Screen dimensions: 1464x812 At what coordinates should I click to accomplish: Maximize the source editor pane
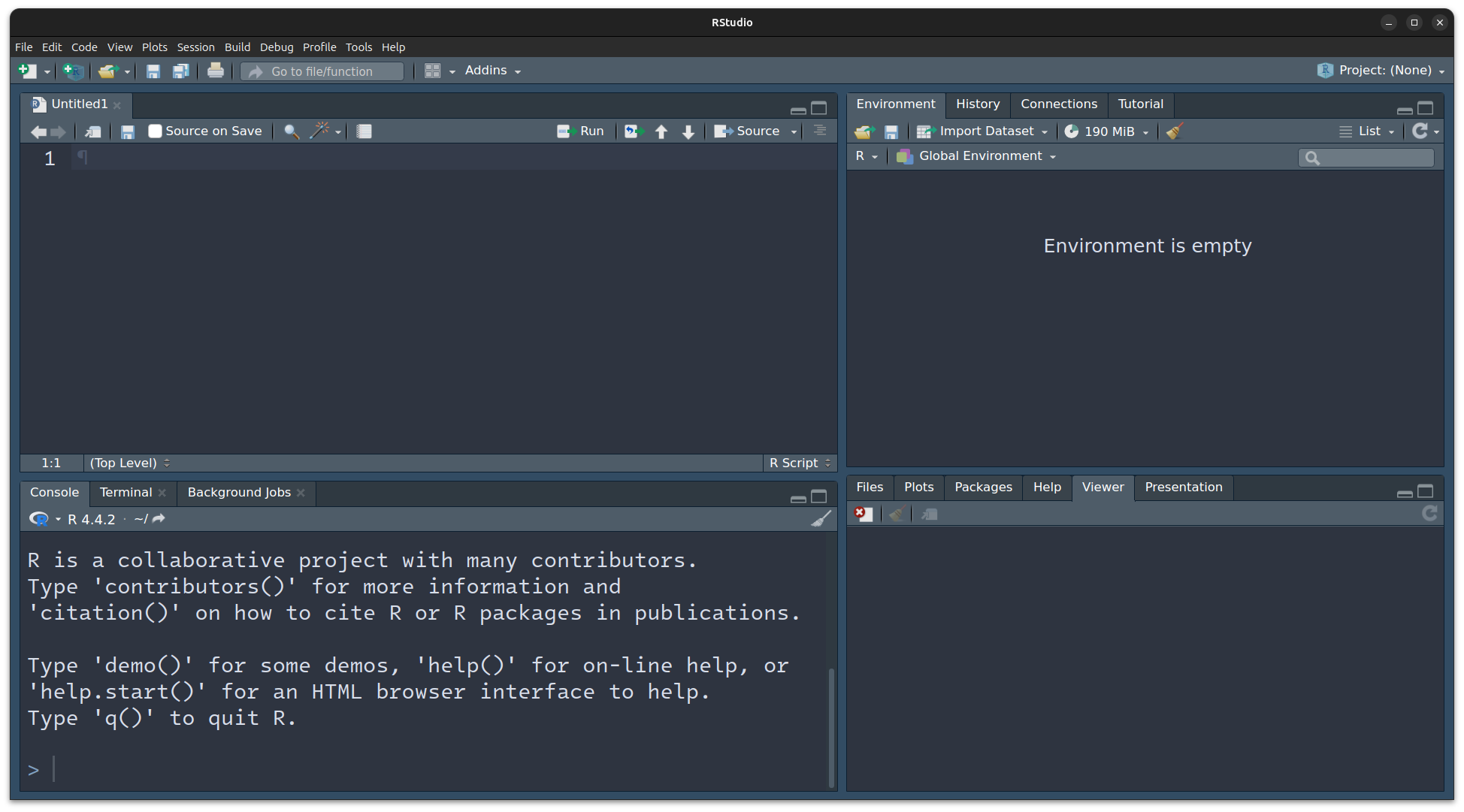tap(819, 108)
